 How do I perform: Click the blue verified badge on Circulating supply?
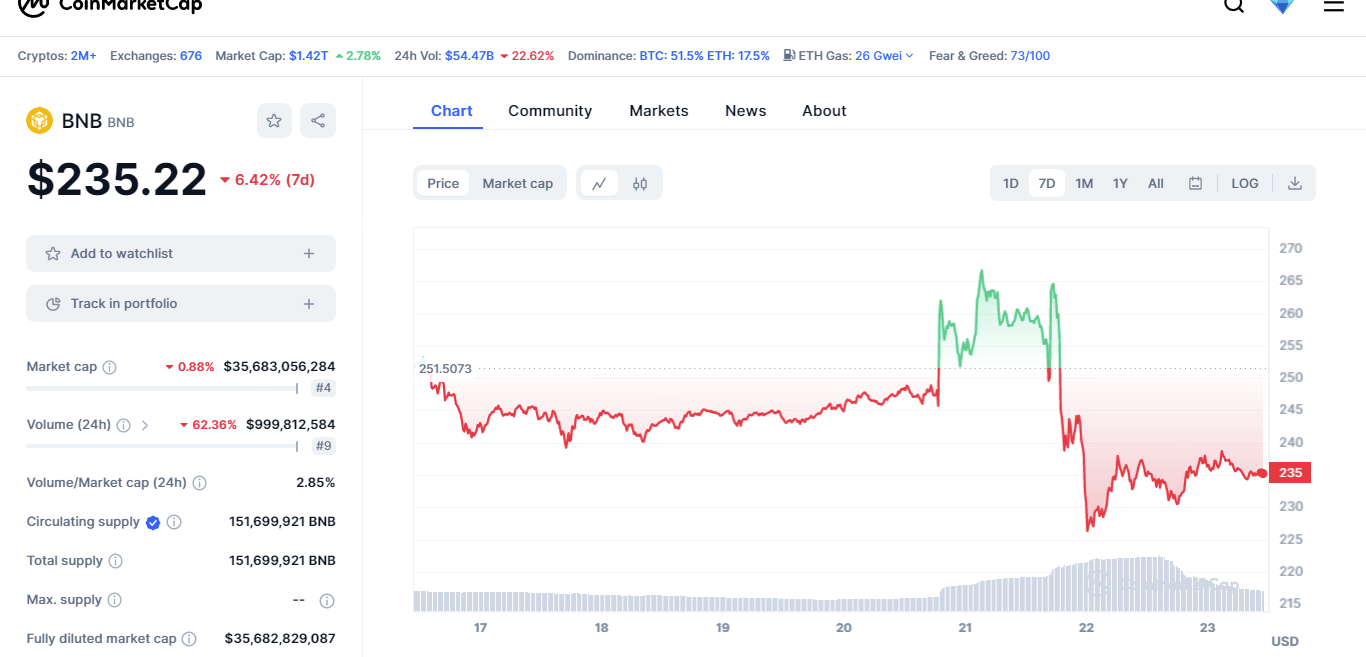153,522
